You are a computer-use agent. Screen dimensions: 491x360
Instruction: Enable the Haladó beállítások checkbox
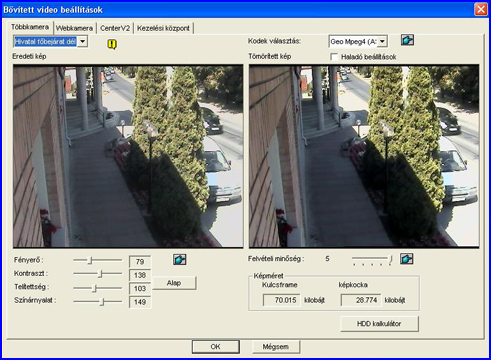[x=334, y=57]
